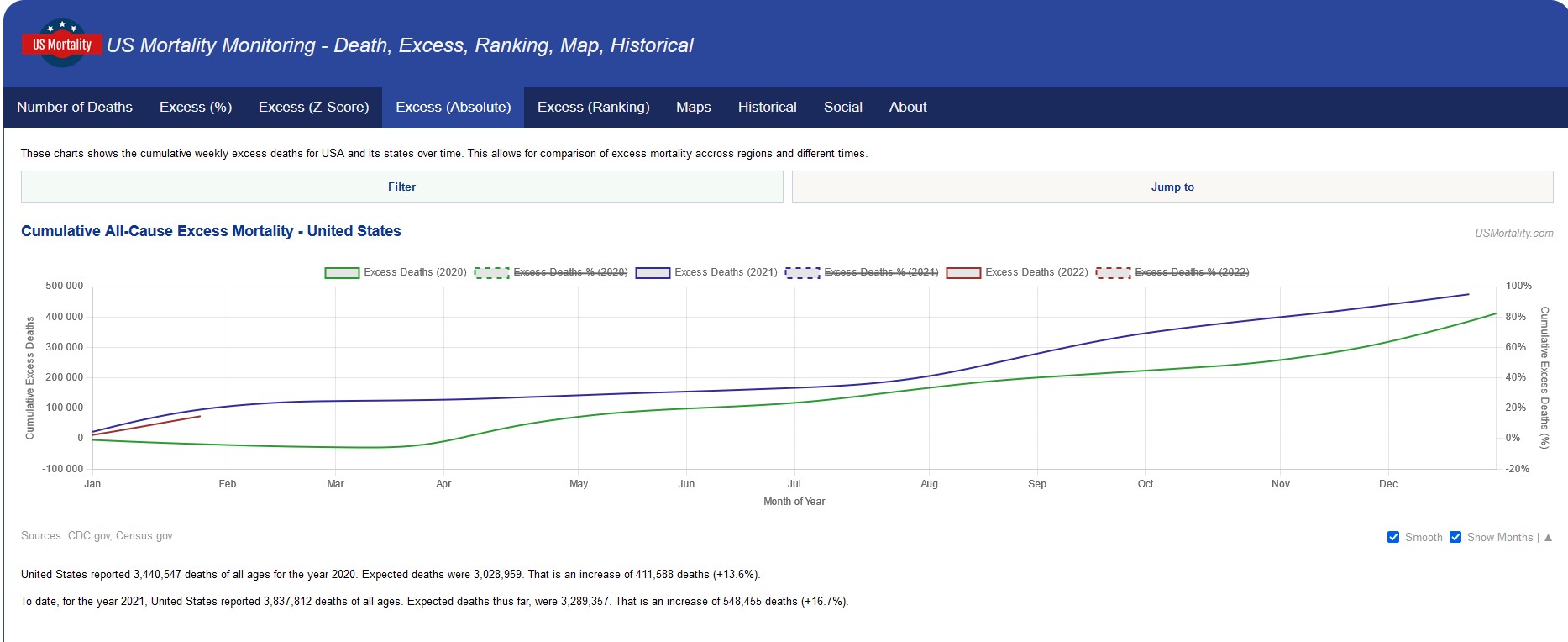The width and height of the screenshot is (1568, 642).
Task: Click the site title US Mortality Monitoring
Action: [400, 45]
